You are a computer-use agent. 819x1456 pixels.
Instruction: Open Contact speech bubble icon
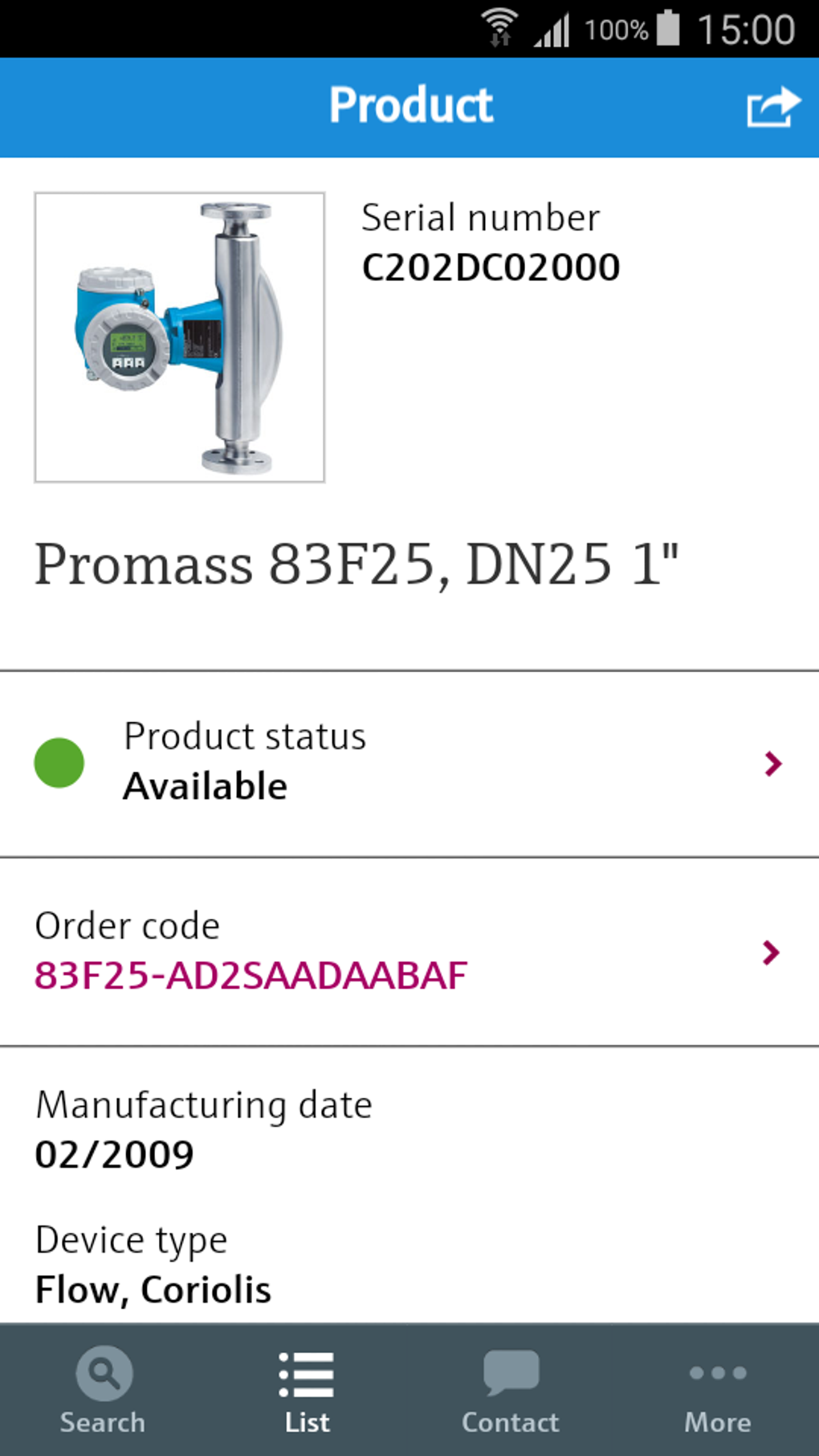point(511,1372)
